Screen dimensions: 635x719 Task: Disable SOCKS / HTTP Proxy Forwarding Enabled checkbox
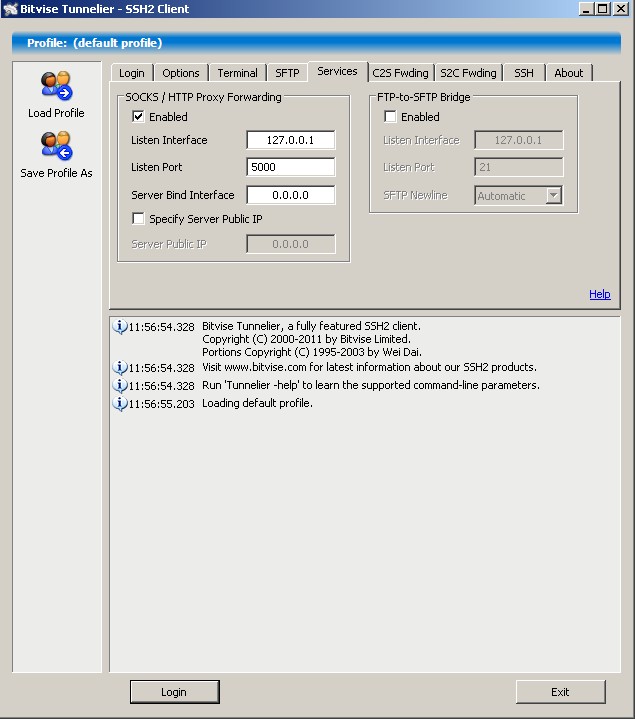pos(138,116)
